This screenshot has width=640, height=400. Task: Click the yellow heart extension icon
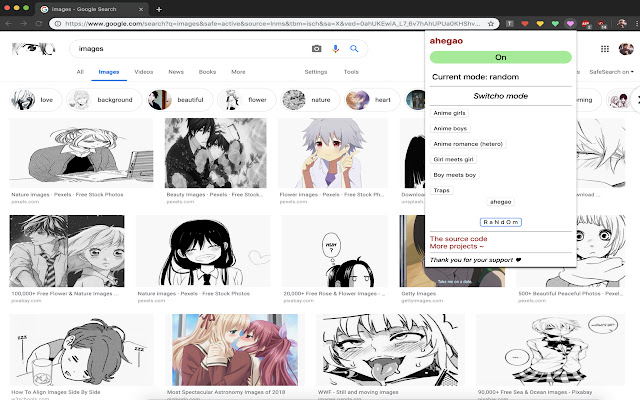(x=540, y=24)
